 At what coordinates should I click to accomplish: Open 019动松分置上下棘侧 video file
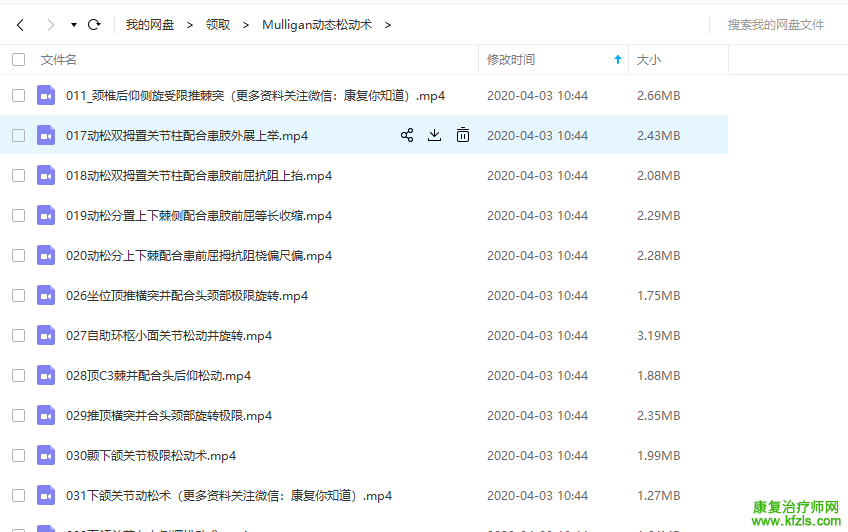199,215
